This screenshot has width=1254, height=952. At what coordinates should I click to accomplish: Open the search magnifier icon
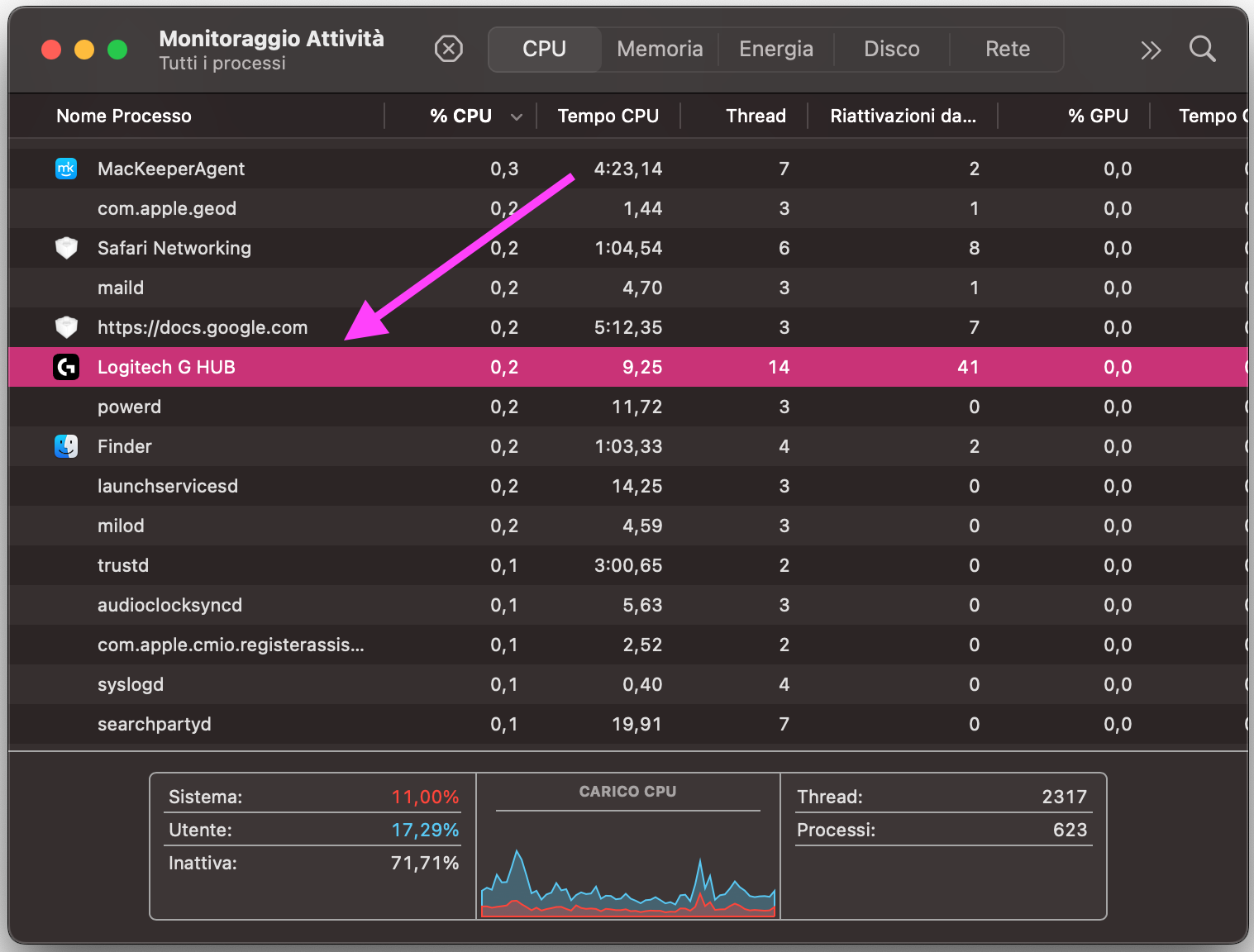[x=1202, y=50]
